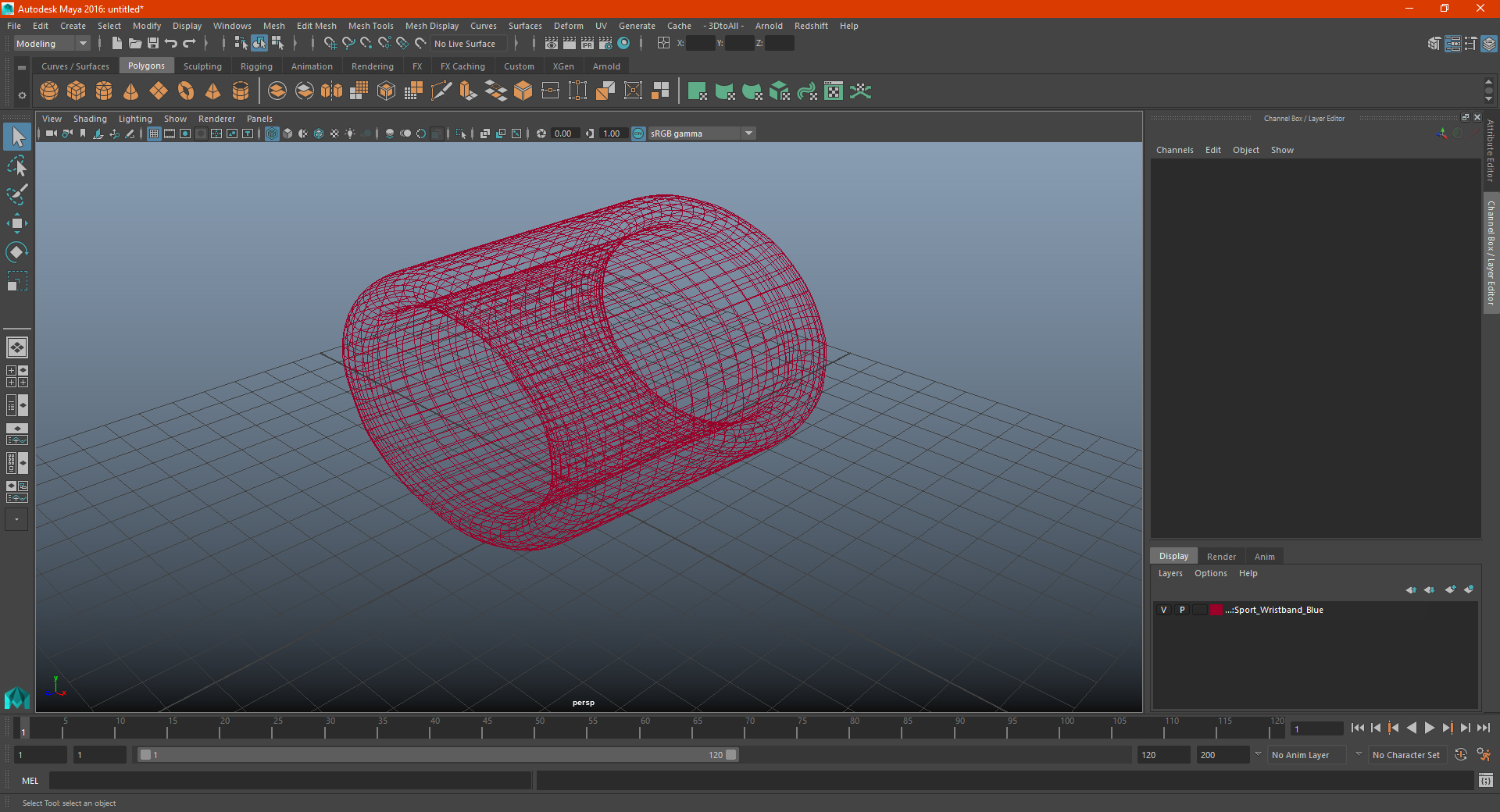Viewport: 1500px width, 812px height.
Task: Go to the start of playback range
Action: 1358,728
